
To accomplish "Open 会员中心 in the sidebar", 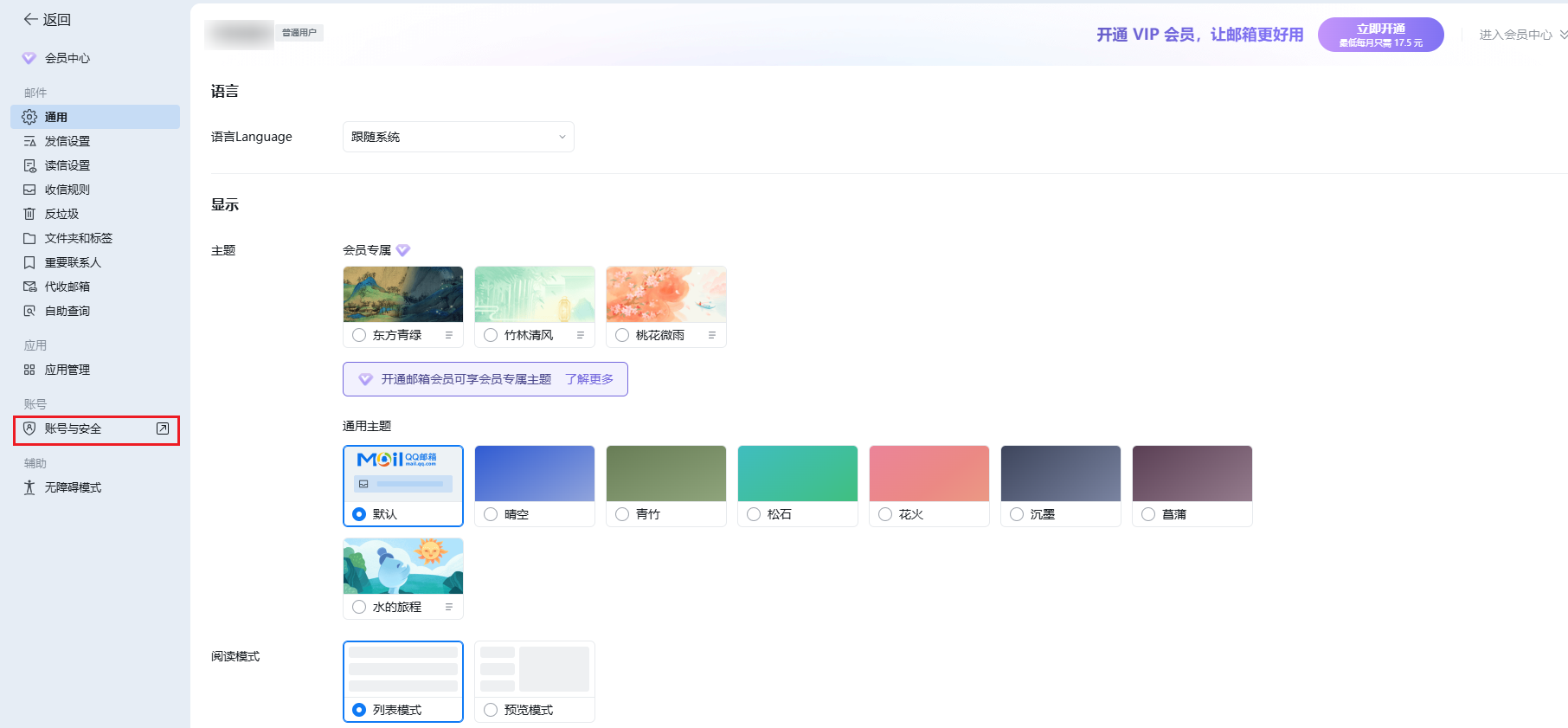I will tap(95, 58).
